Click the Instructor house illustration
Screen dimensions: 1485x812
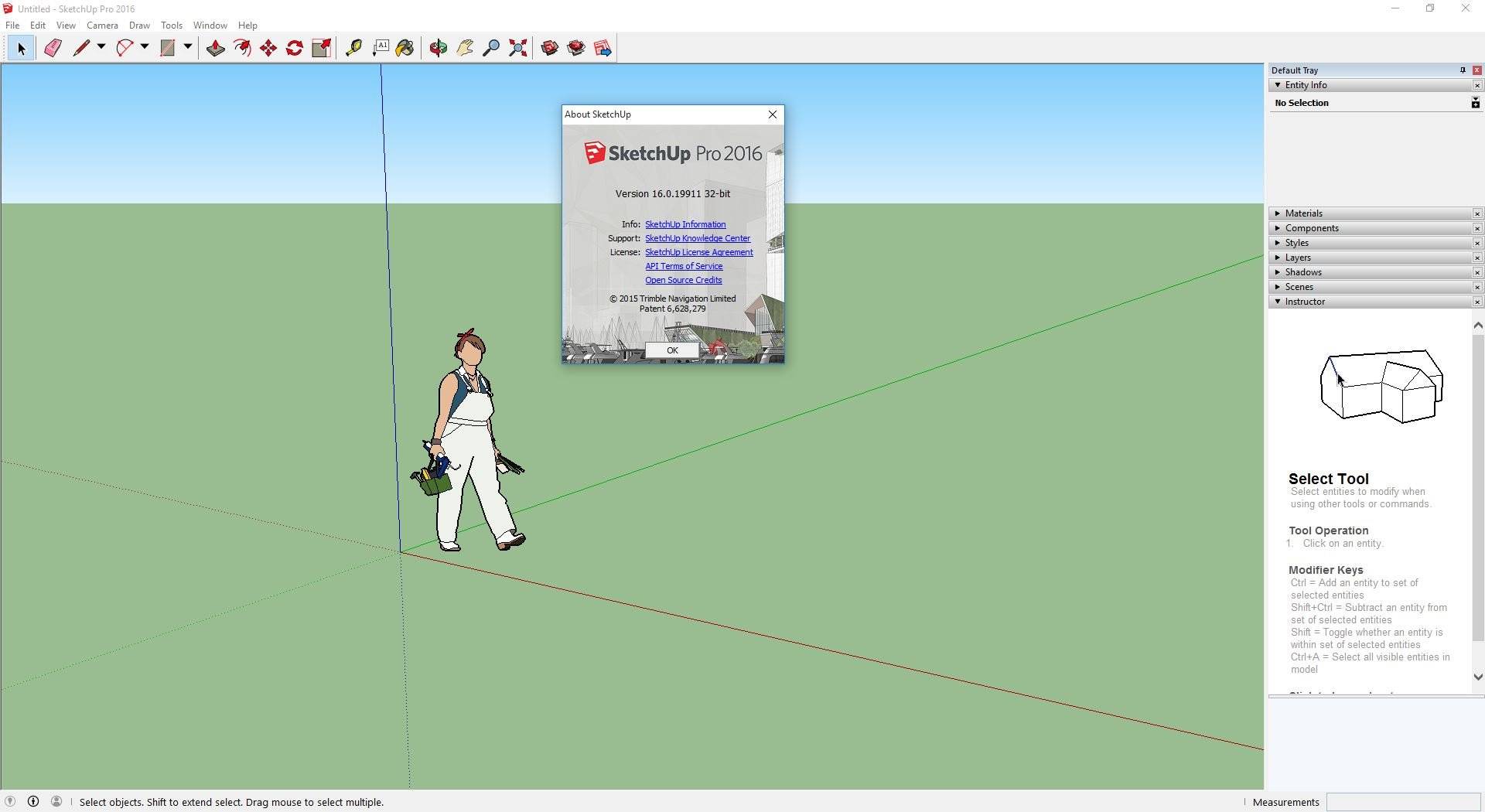tap(1381, 386)
